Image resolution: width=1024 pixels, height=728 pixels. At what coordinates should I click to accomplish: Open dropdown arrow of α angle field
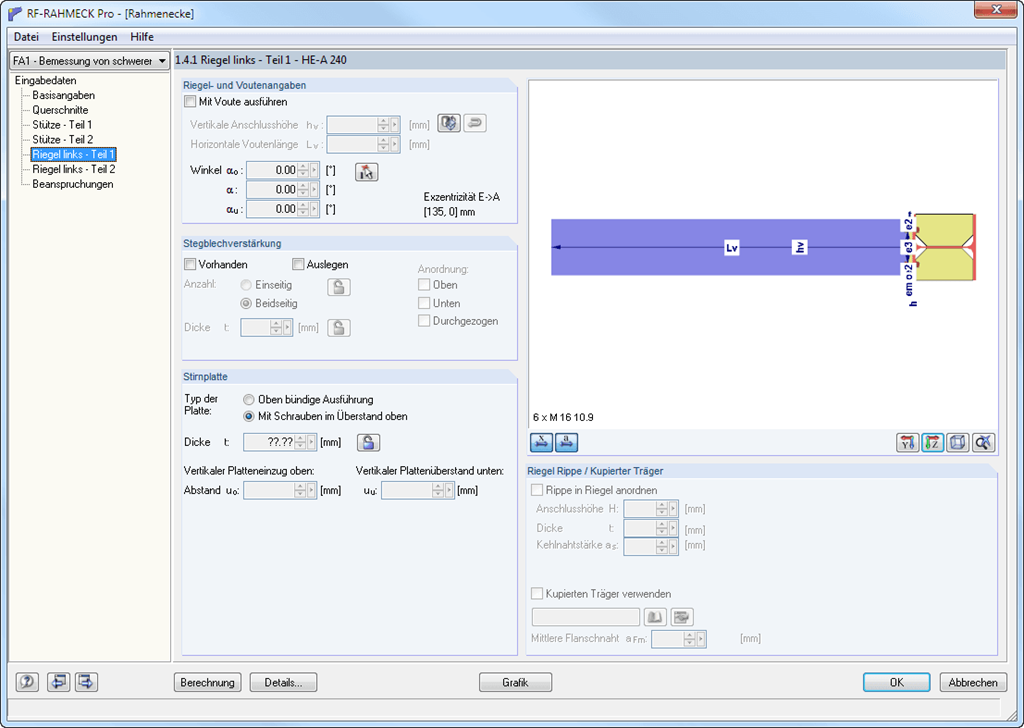click(314, 189)
